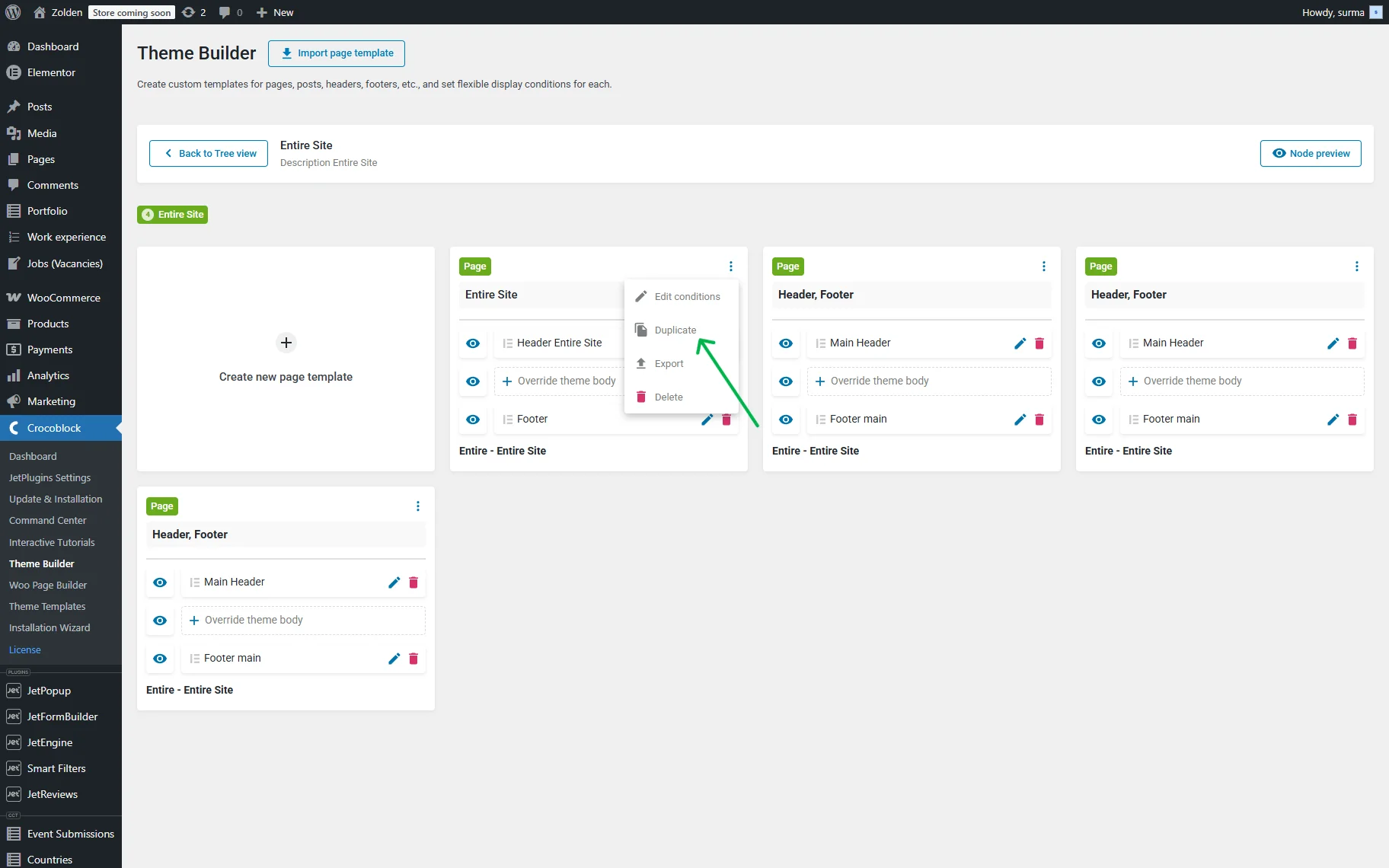The height and width of the screenshot is (868, 1389).
Task: Go Back to Tree view
Action: pos(209,153)
